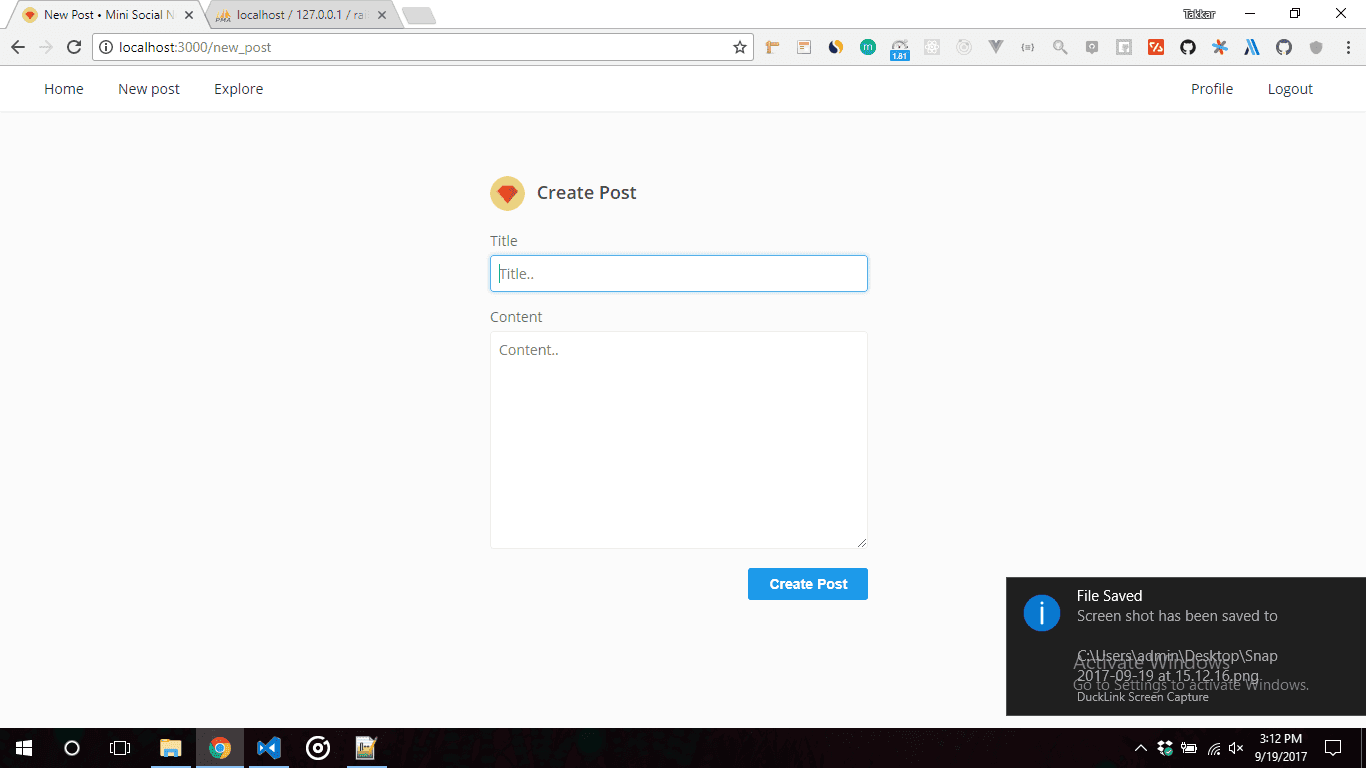This screenshot has height=768, width=1366.
Task: Click the Content textarea resize handle
Action: point(861,542)
